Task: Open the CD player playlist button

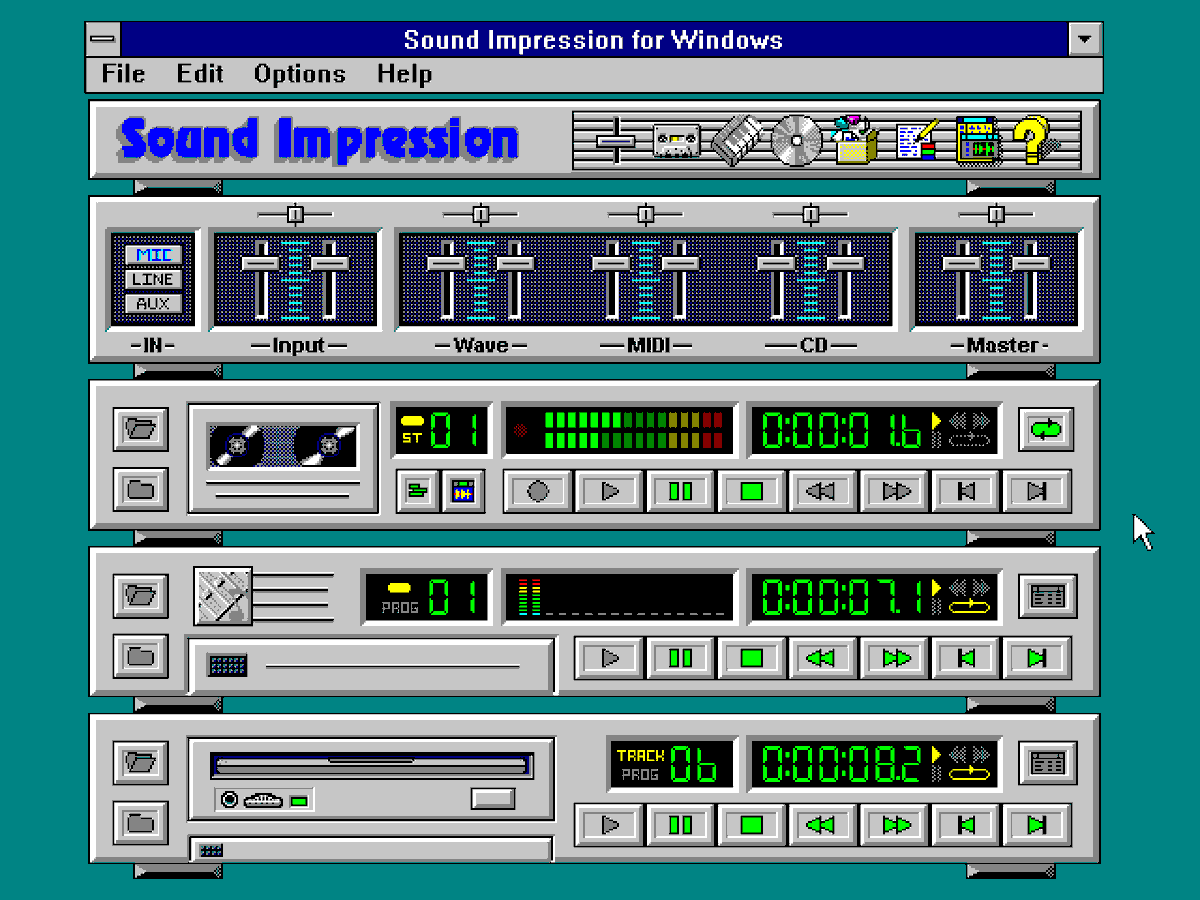Action: pos(1047,764)
